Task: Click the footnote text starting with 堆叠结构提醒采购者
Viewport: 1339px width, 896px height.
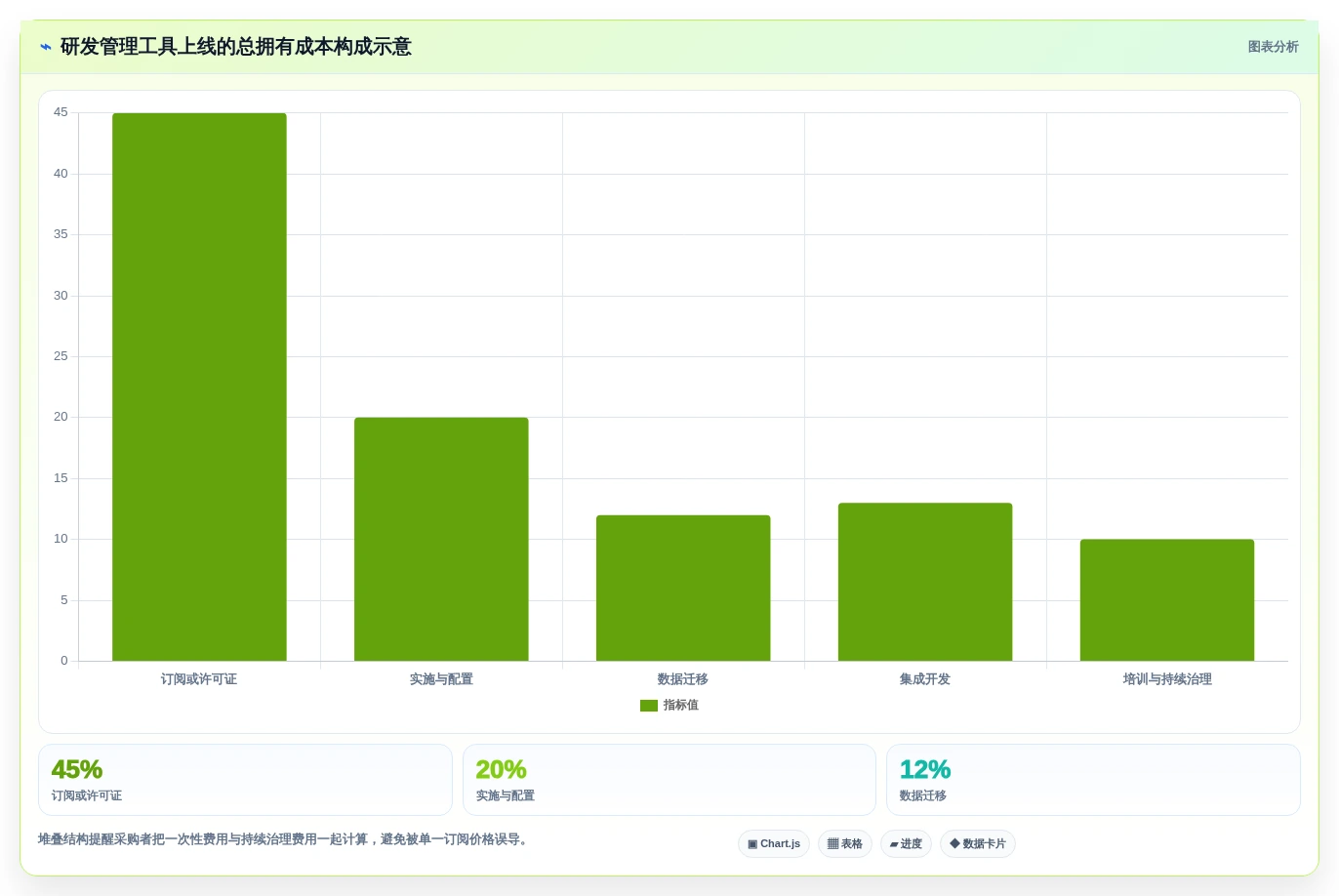Action: tap(283, 839)
